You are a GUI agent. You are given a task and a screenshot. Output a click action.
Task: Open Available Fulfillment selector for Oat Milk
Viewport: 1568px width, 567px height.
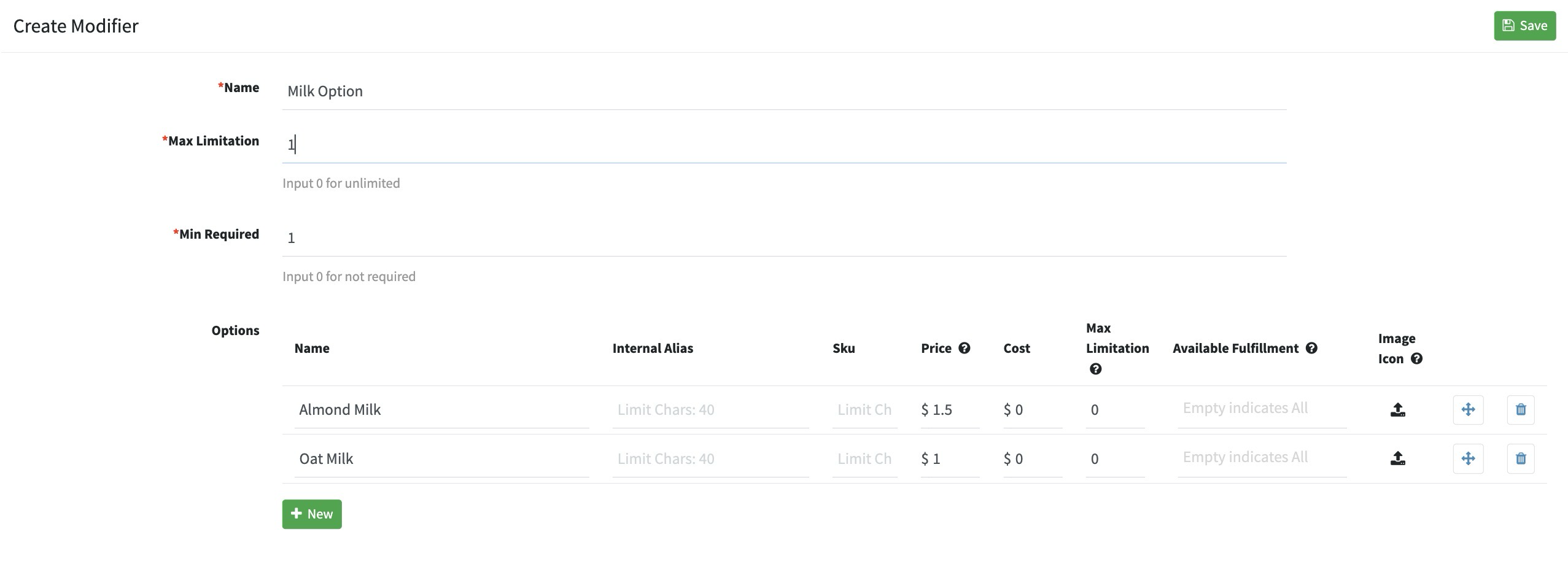pos(1262,458)
